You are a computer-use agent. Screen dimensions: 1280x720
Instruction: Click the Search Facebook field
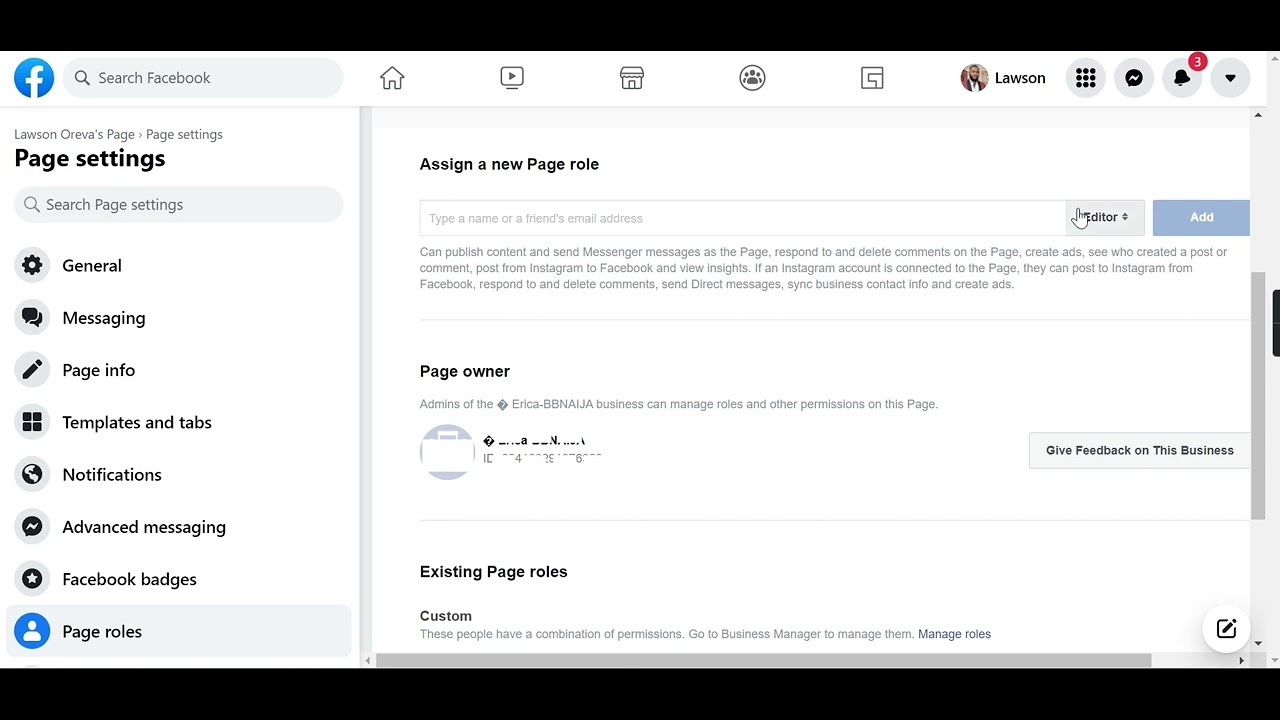pyautogui.click(x=203, y=78)
